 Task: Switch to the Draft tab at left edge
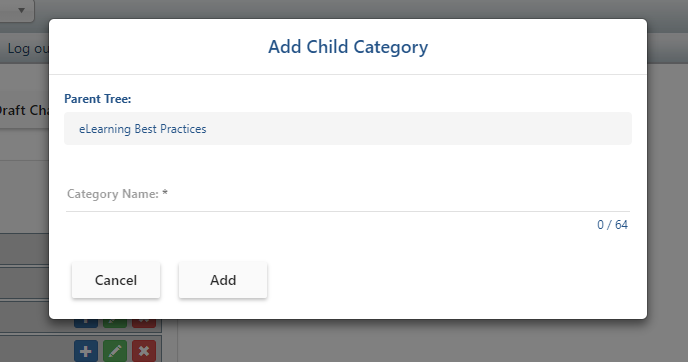pyautogui.click(x=24, y=110)
